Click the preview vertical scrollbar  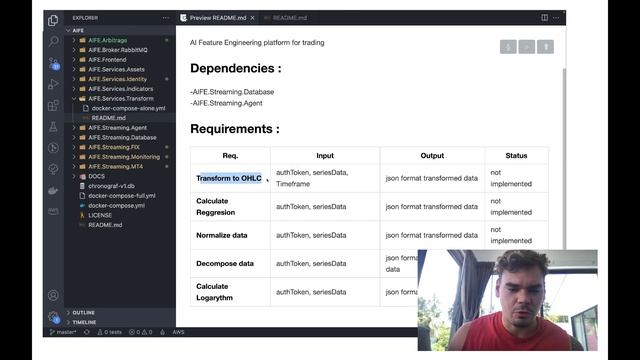click(x=564, y=159)
